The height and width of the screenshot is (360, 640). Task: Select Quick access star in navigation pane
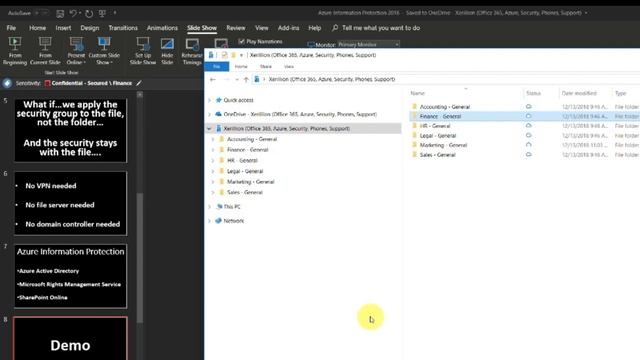(x=219, y=100)
